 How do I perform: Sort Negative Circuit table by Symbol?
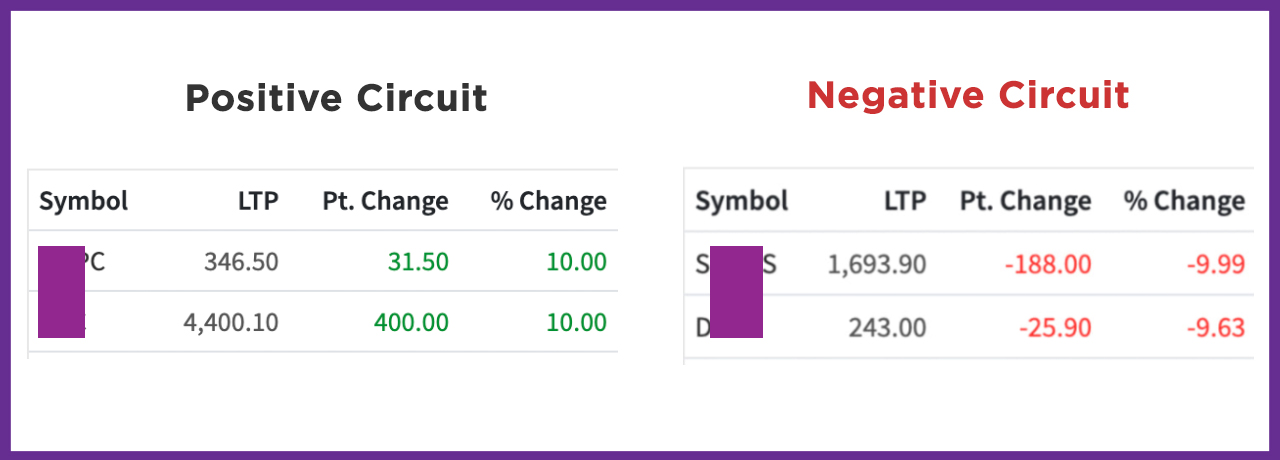pos(741,201)
